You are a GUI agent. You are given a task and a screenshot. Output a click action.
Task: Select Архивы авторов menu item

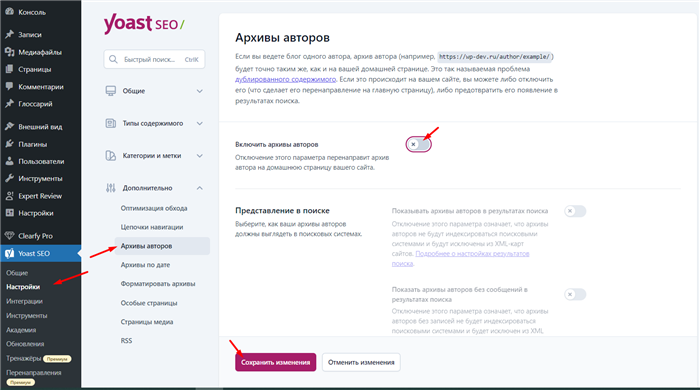(162, 246)
